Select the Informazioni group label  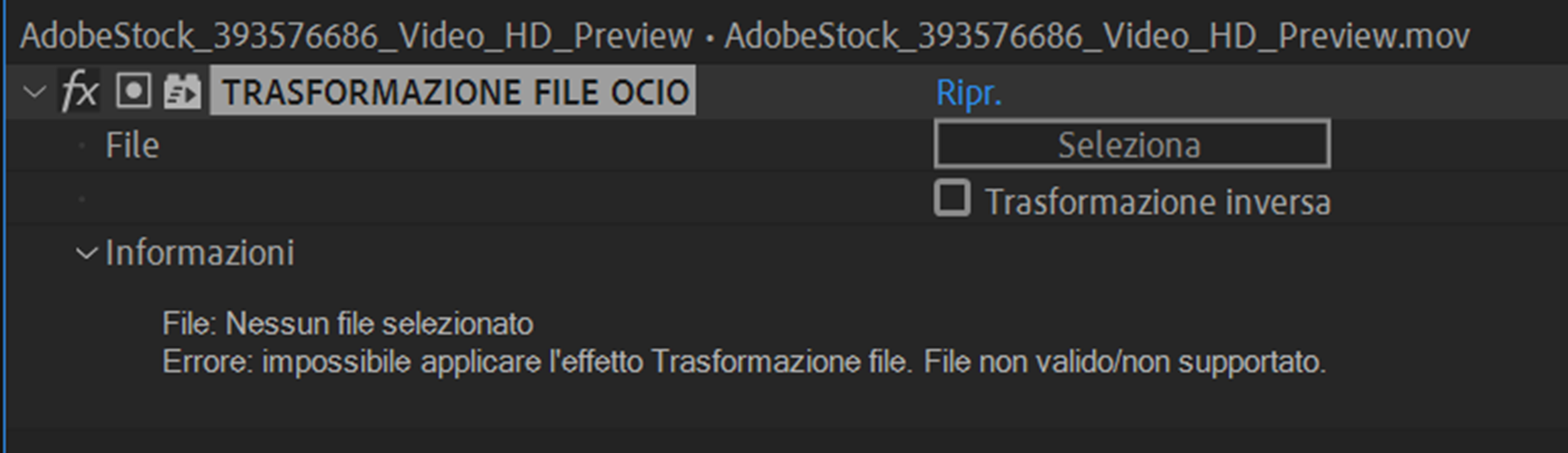click(199, 253)
